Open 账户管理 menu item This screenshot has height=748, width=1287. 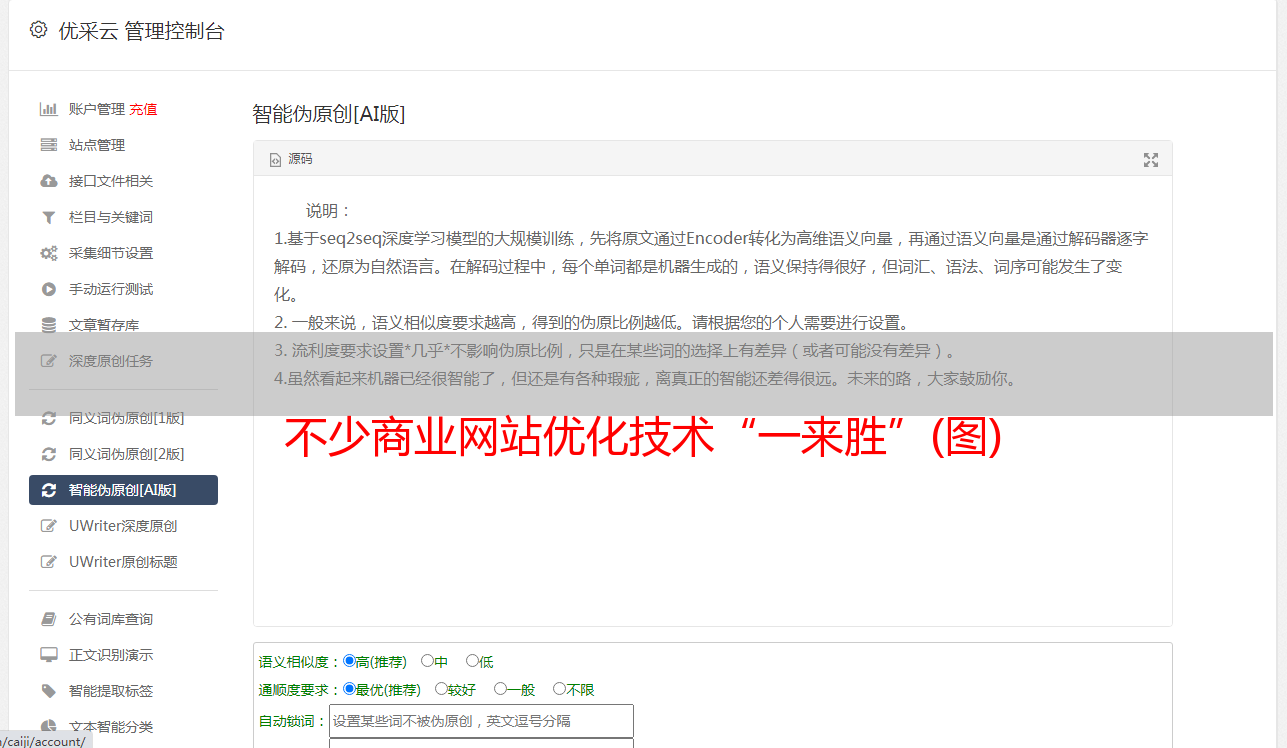[x=97, y=109]
